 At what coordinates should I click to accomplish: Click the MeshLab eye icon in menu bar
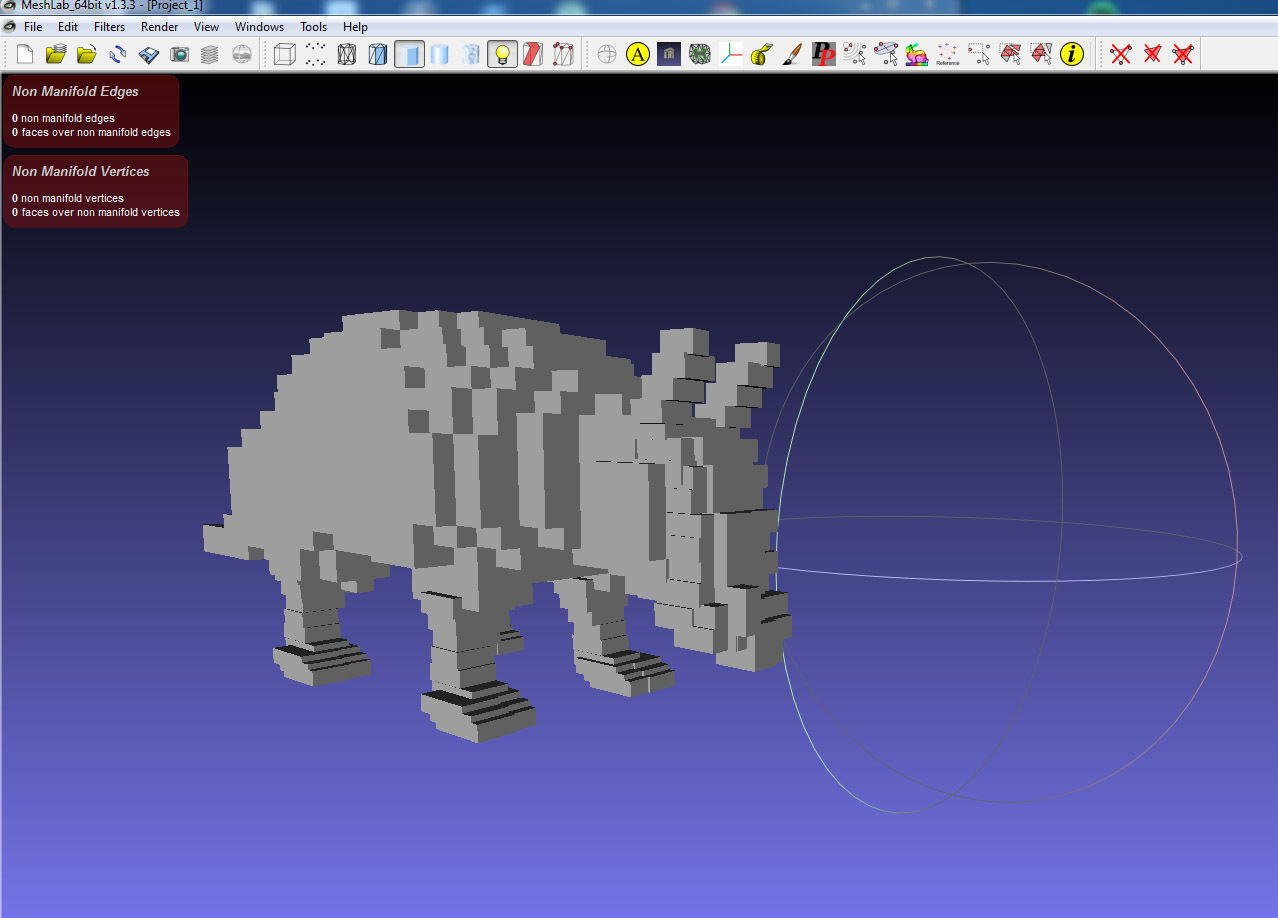point(9,27)
